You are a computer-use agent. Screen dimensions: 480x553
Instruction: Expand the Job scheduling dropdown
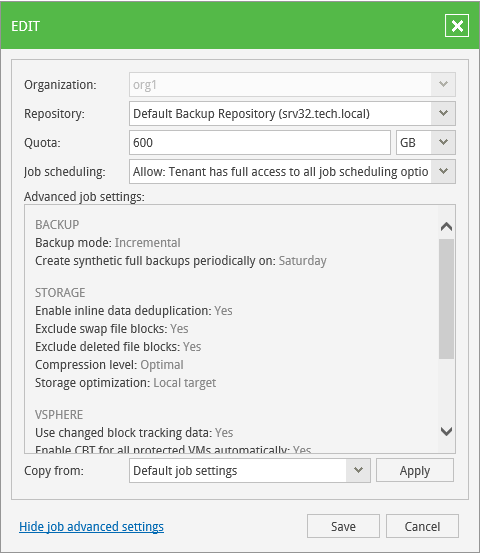click(x=443, y=171)
